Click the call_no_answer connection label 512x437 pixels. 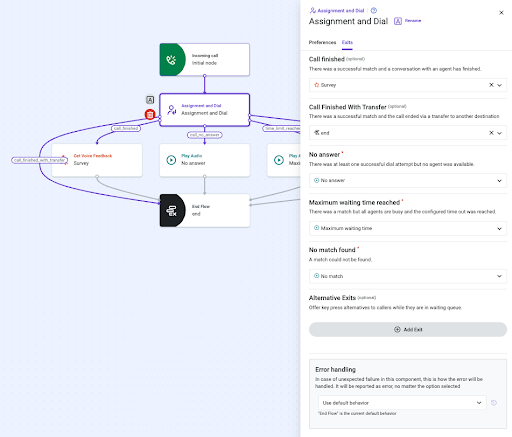click(205, 135)
